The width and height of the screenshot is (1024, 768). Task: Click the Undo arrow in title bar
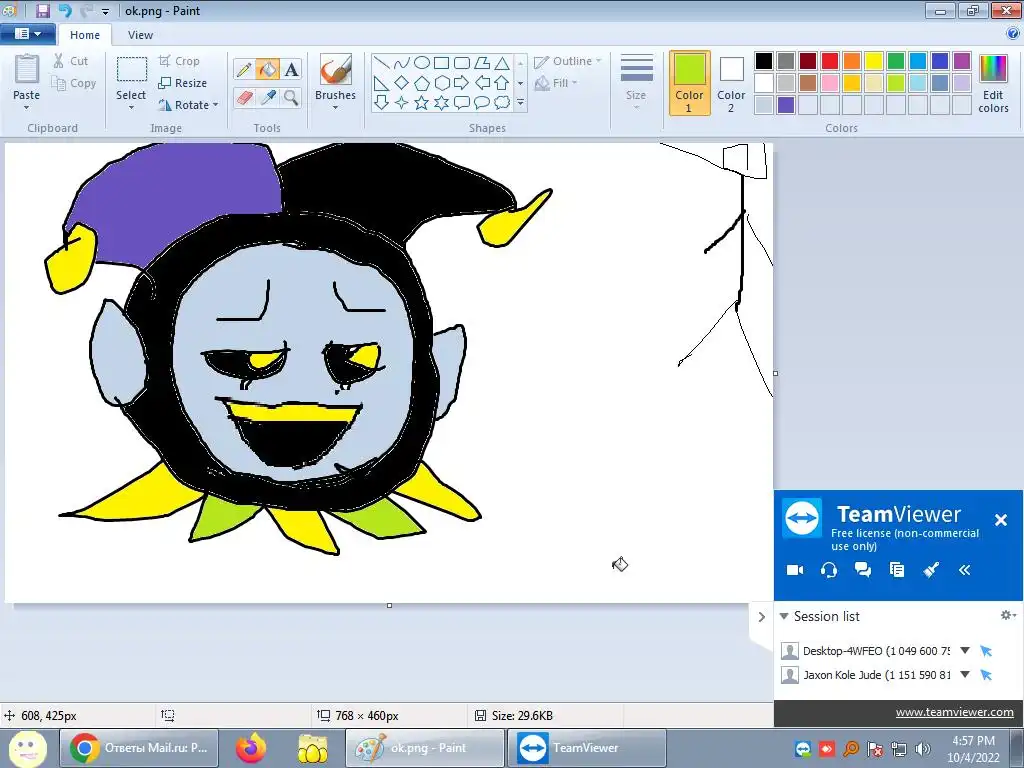tap(65, 10)
